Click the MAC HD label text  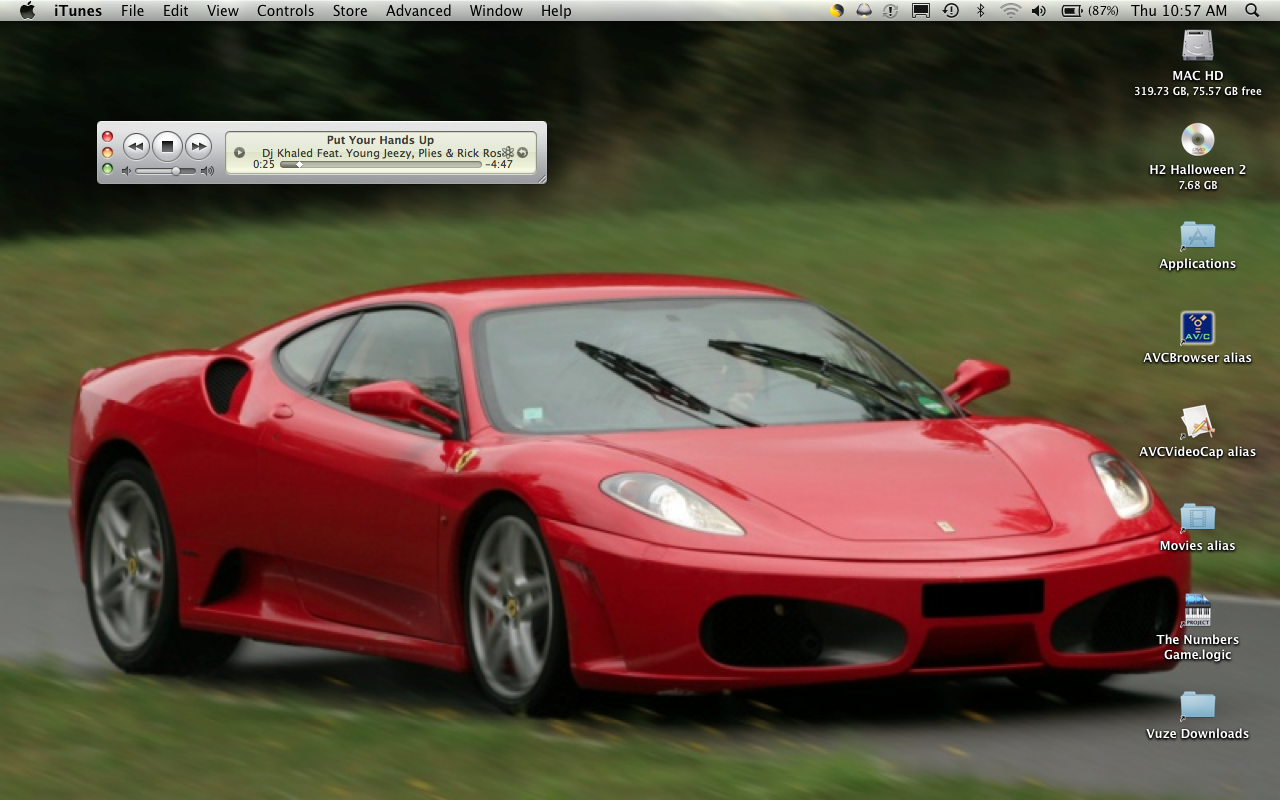[1198, 76]
